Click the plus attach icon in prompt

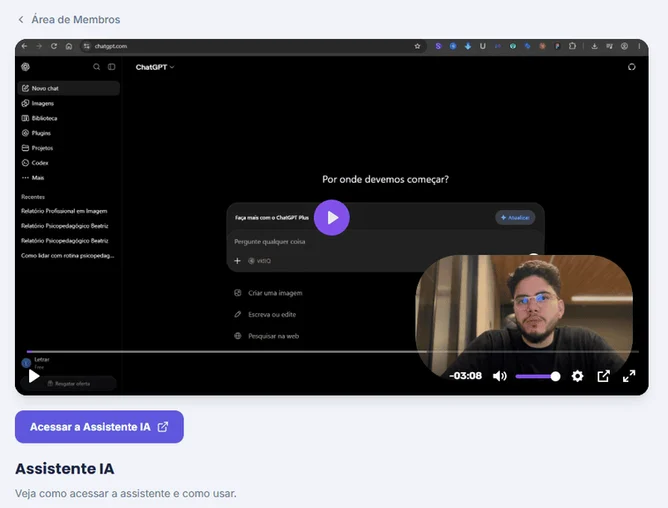(238, 261)
